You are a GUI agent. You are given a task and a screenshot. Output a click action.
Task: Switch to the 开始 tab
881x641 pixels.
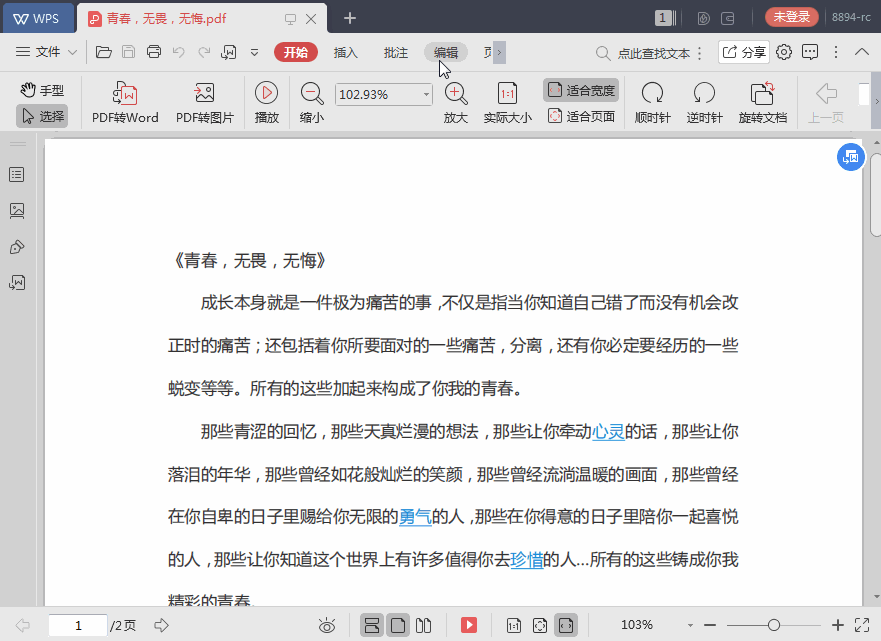pos(296,52)
